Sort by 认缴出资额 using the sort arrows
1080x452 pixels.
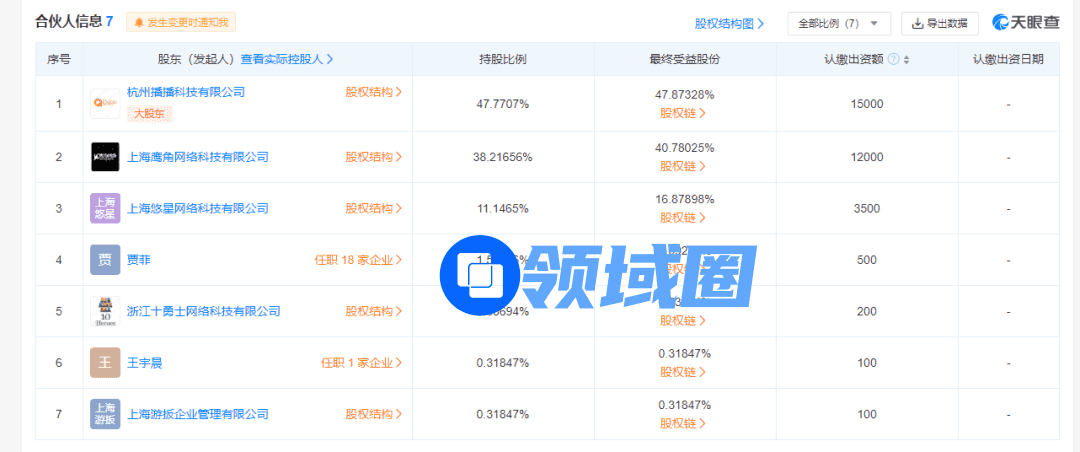[906, 59]
